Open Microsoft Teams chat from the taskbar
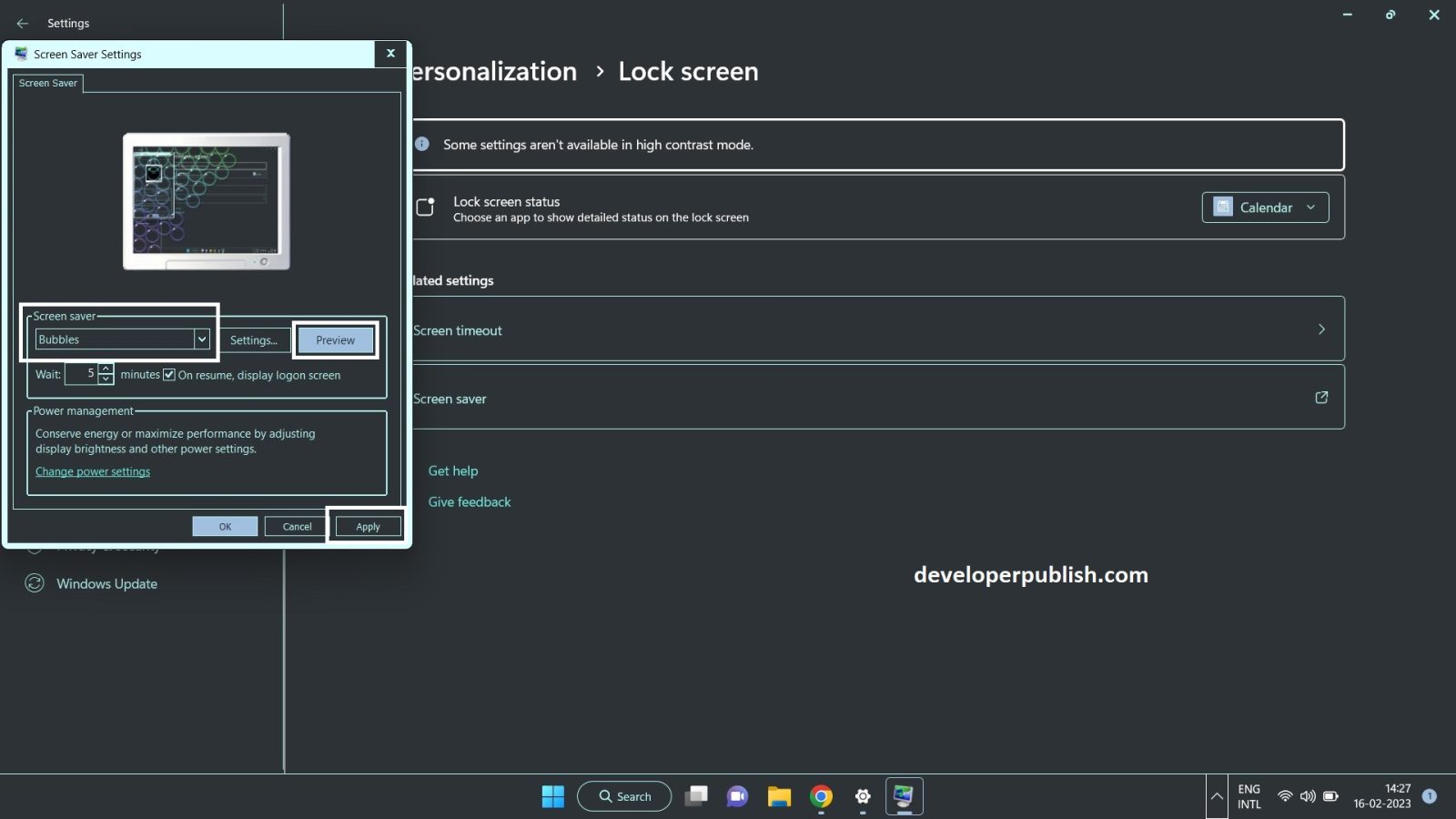1456x819 pixels. [736, 796]
